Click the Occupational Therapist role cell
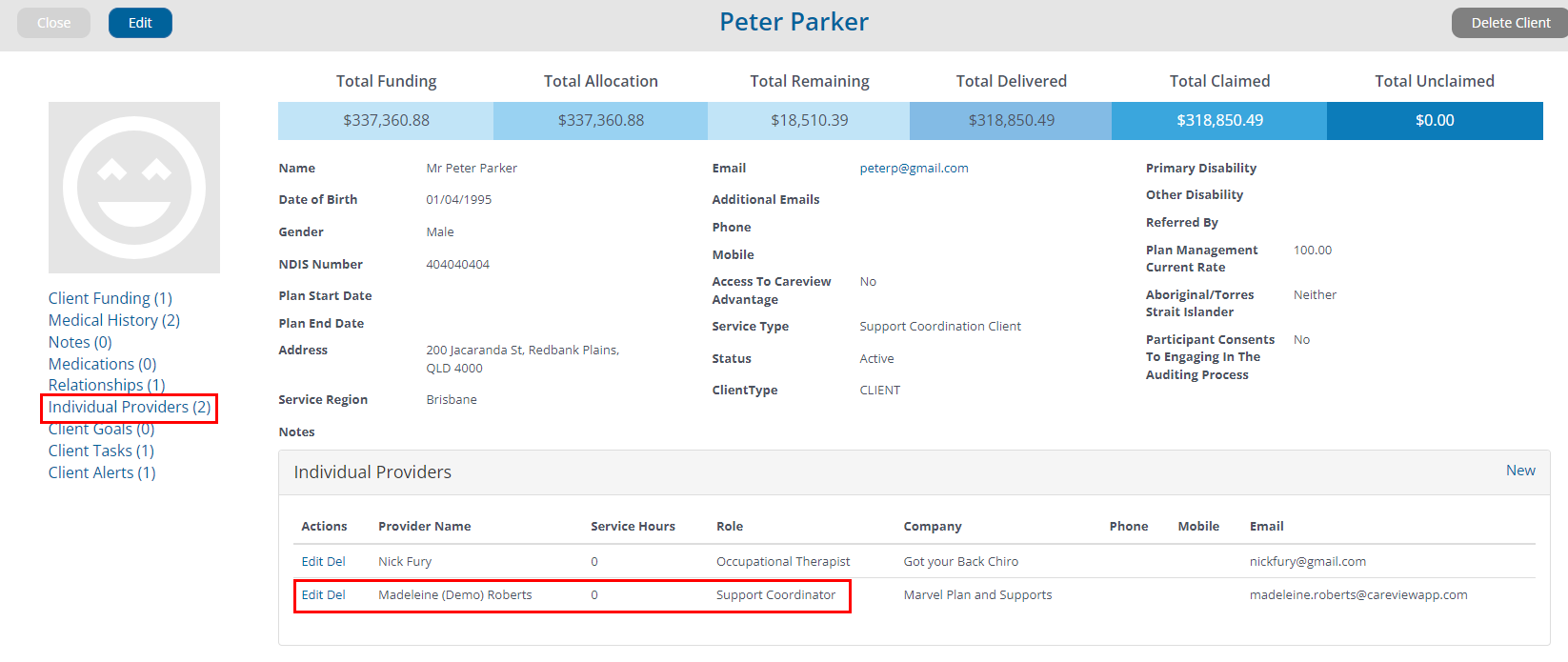1568x662 pixels. (x=783, y=561)
